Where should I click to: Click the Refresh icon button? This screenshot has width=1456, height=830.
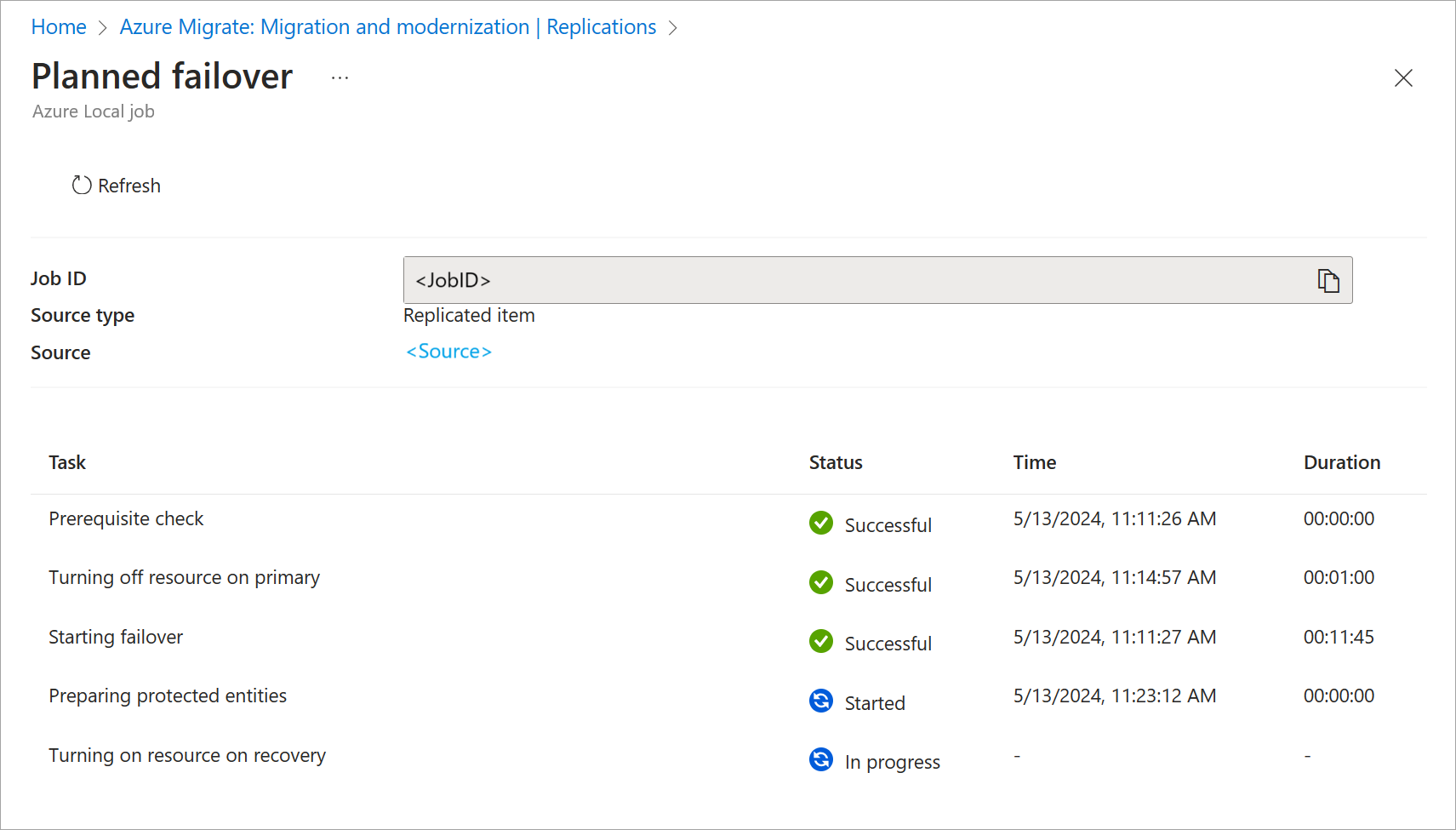pos(82,186)
